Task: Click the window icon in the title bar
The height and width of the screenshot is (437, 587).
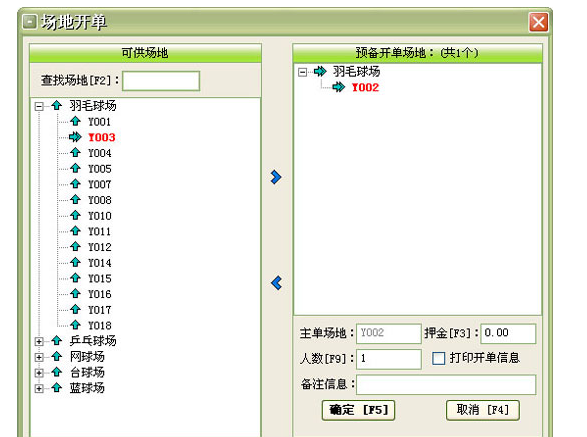Action: click(30, 22)
